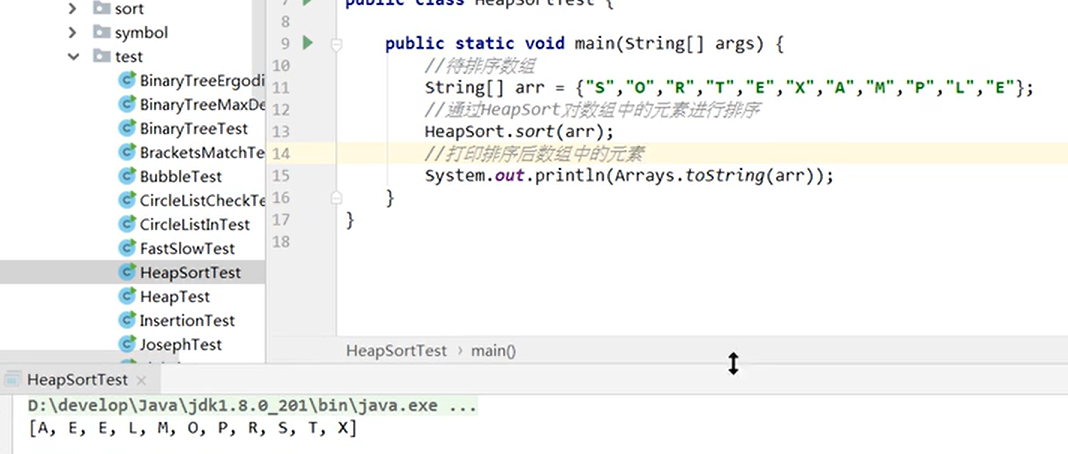Collapse the test folder chevron
This screenshot has width=1068, height=454.
pos(73,56)
